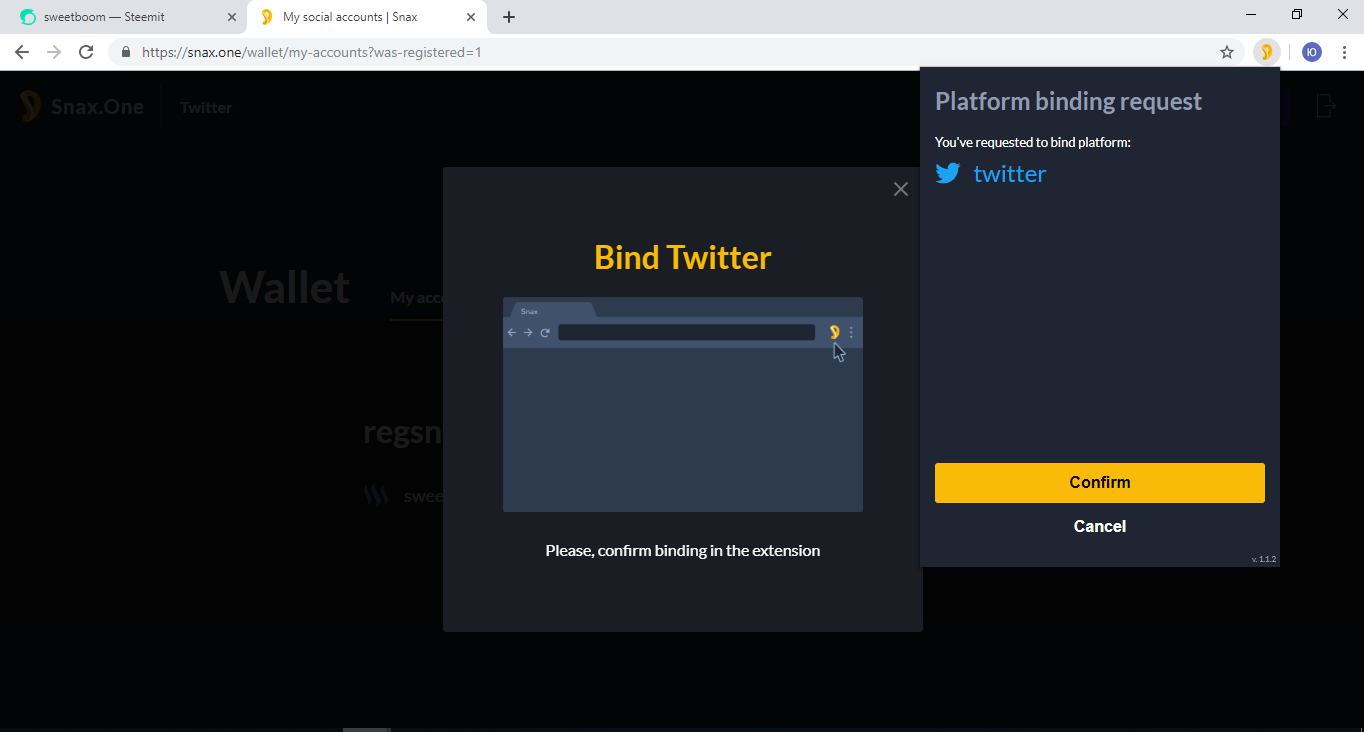
Task: Click the extension version number v. 1.1.2
Action: click(x=1264, y=559)
